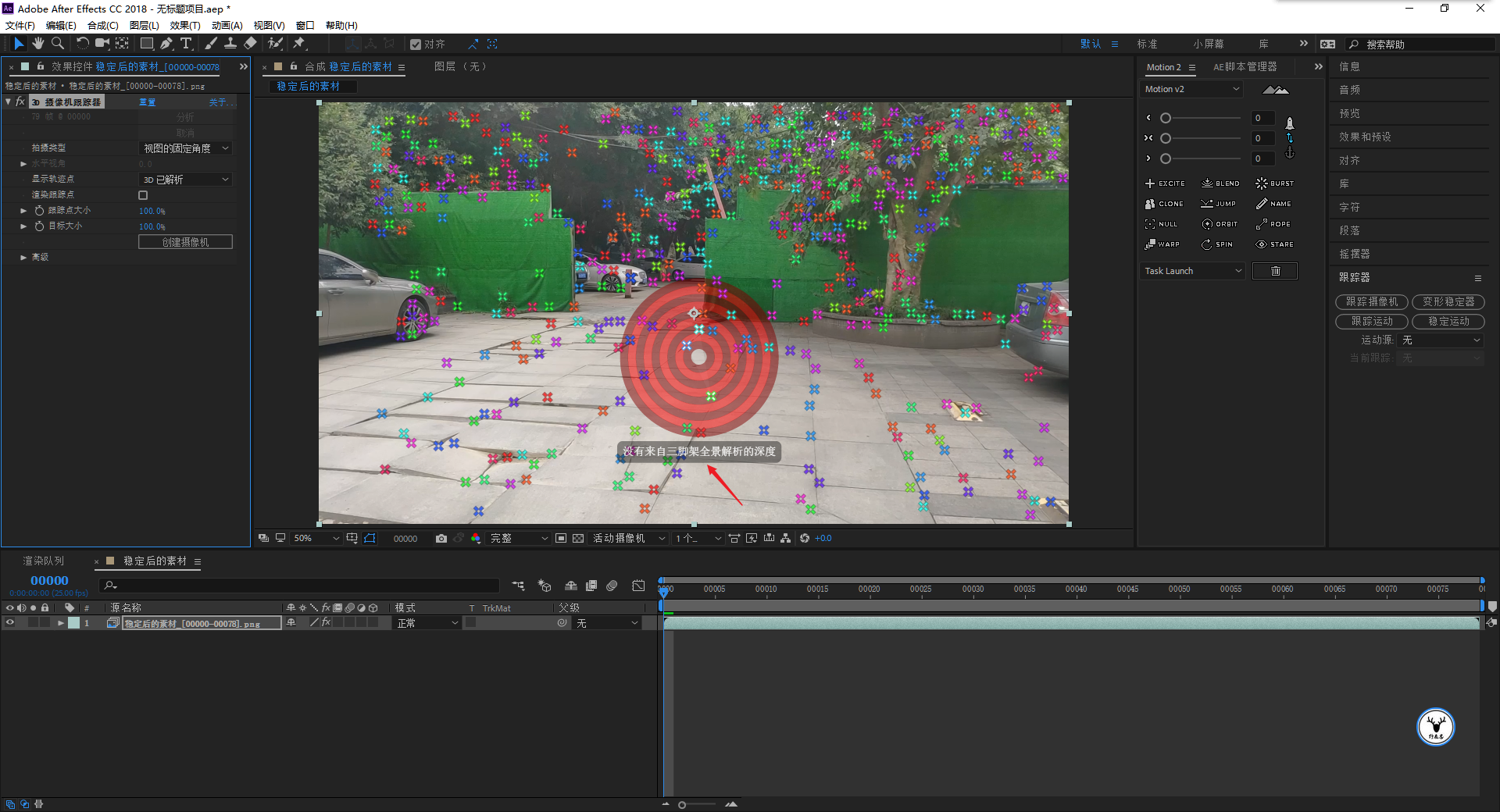This screenshot has width=1500, height=812.
Task: Toggle the fx effects switch on layer 1
Action: [x=326, y=622]
